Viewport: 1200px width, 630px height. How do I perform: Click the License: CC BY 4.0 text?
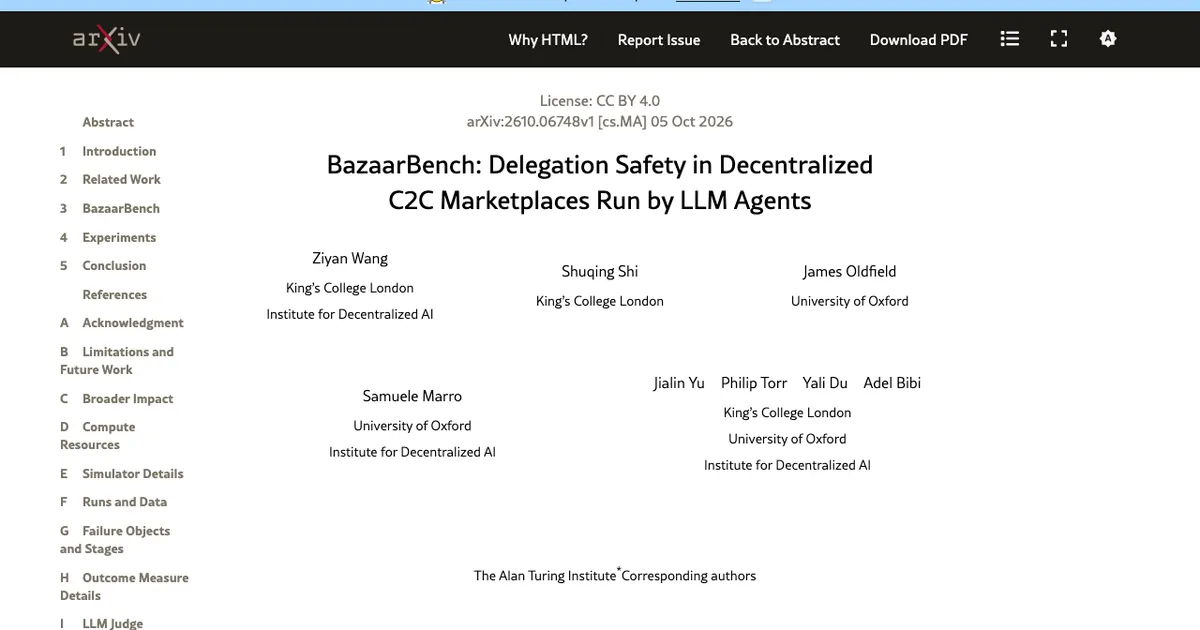(x=600, y=100)
